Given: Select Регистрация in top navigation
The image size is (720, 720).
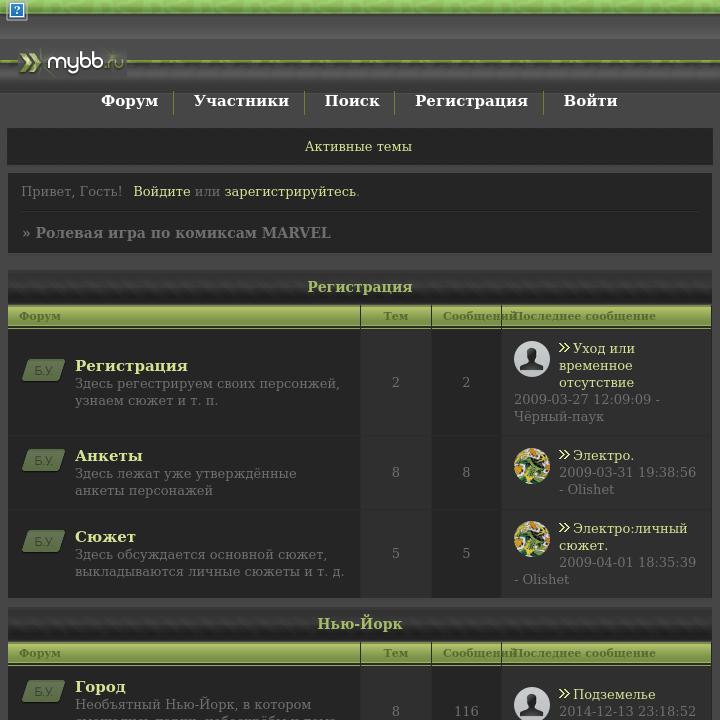Looking at the screenshot, I should pos(471,101).
